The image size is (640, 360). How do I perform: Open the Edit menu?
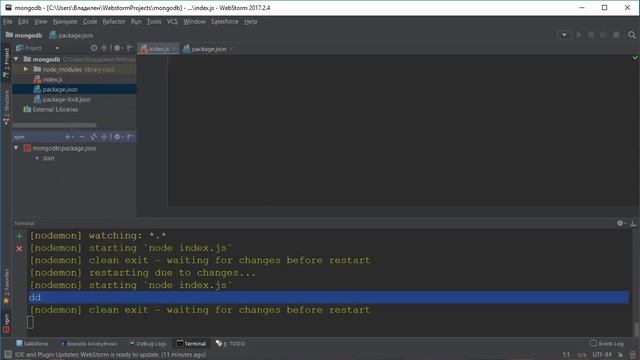pos(23,22)
